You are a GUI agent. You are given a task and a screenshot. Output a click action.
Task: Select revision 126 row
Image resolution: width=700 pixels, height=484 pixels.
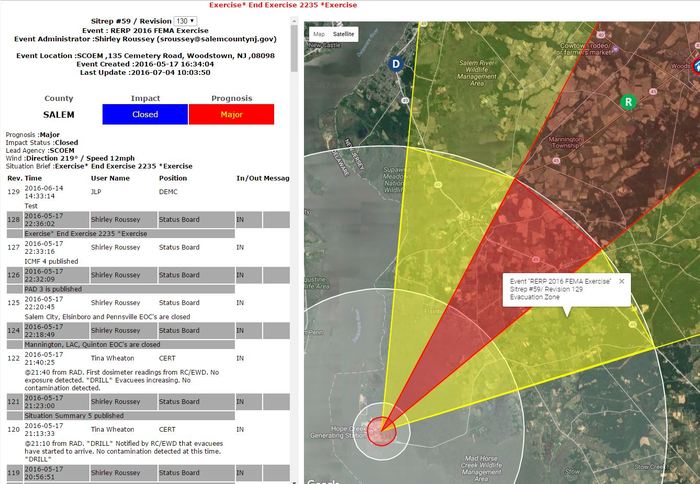pyautogui.click(x=148, y=275)
